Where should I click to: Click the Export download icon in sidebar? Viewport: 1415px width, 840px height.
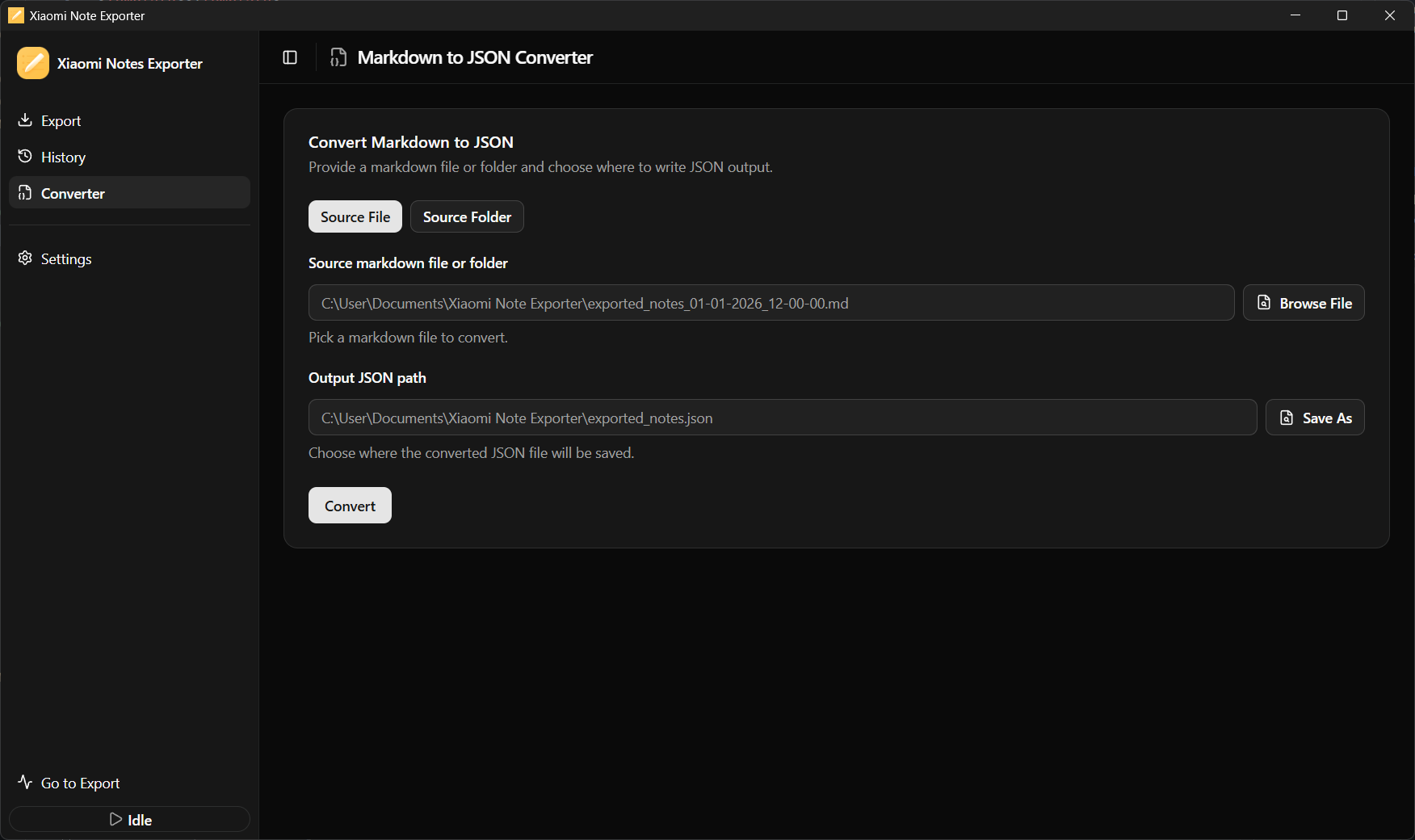25,120
